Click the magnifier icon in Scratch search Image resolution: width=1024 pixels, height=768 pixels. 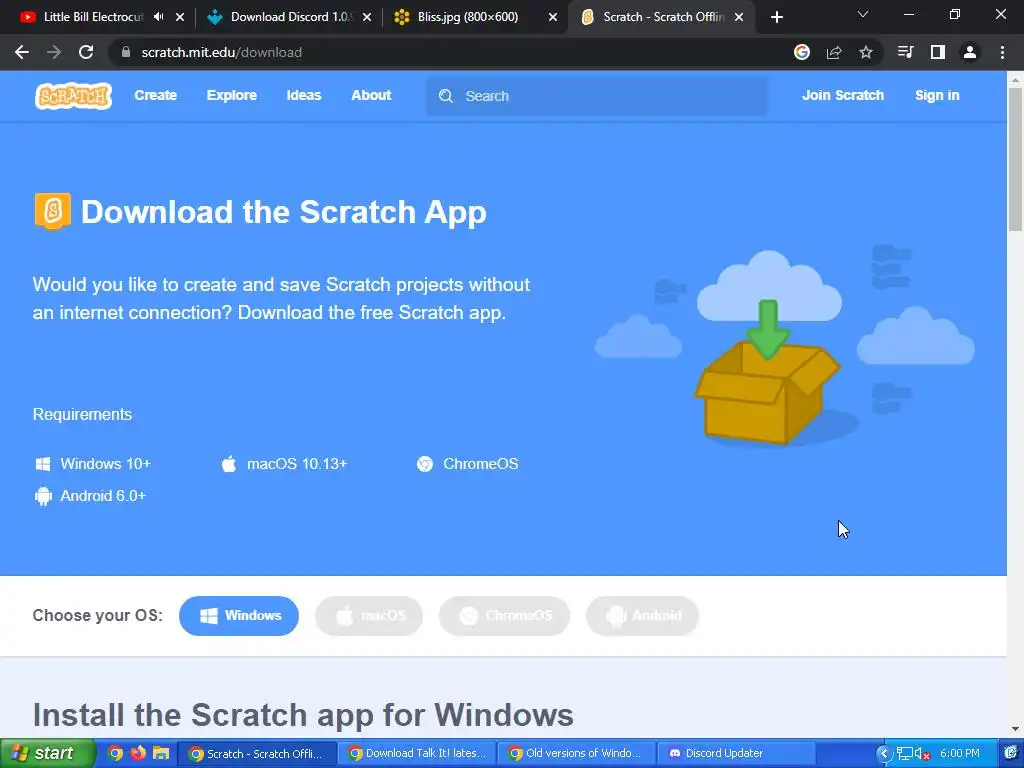click(x=446, y=96)
